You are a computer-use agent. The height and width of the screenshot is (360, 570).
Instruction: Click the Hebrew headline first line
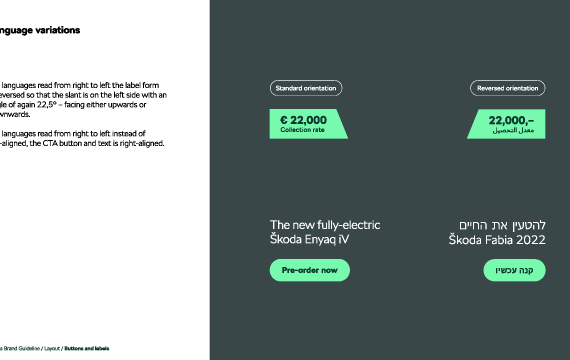pyautogui.click(x=502, y=225)
